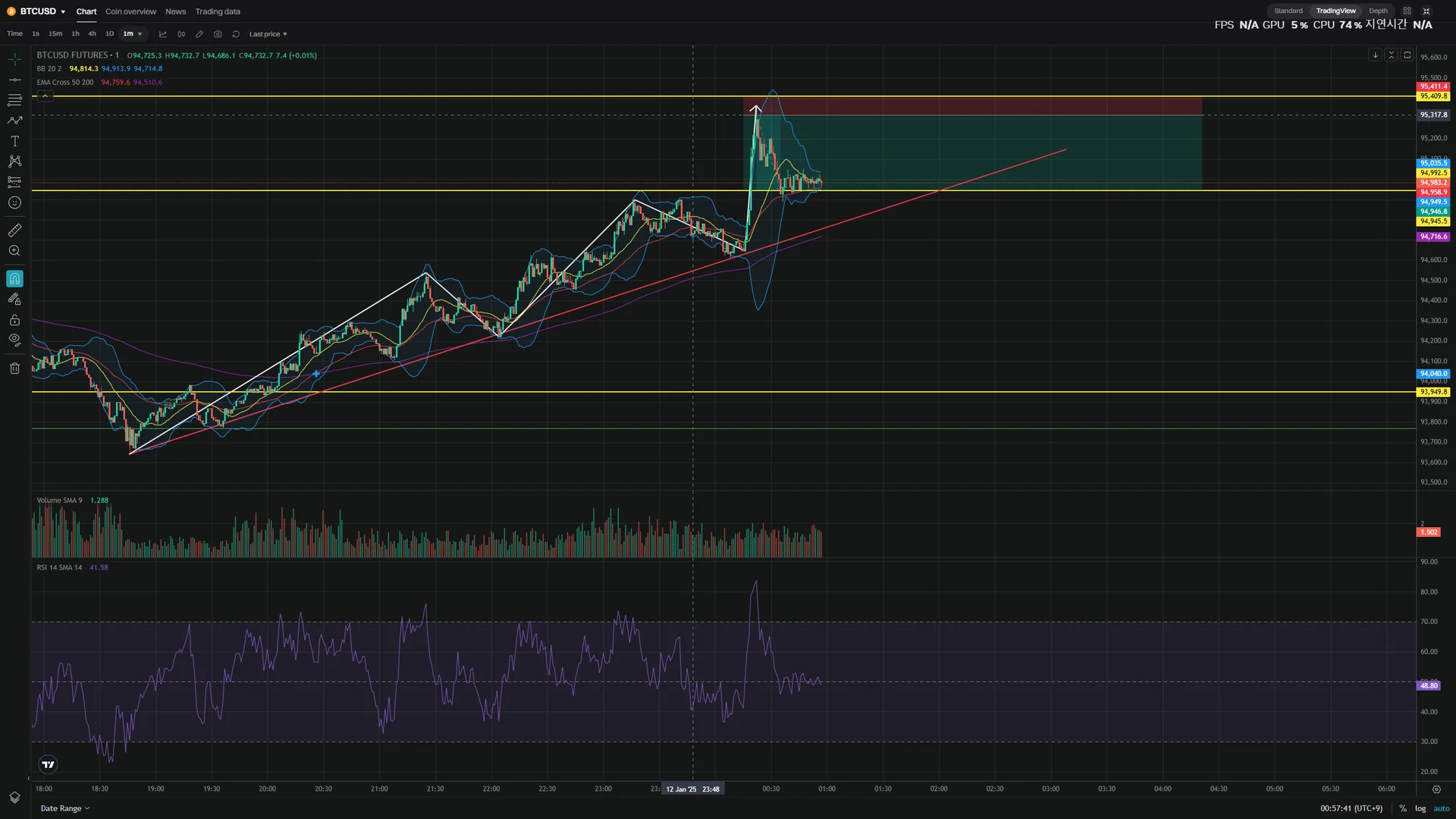Open the Date Range dropdown
This screenshot has width=1456, height=819.
pyautogui.click(x=64, y=808)
